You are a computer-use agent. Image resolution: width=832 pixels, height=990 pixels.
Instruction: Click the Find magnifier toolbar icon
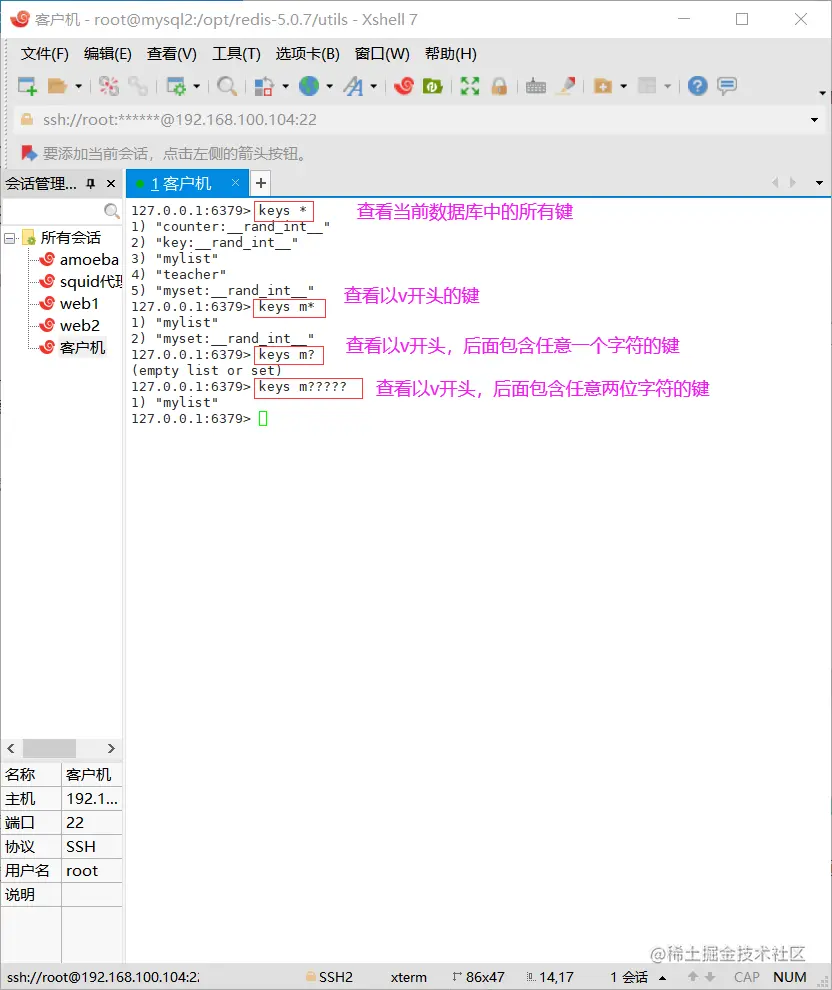pyautogui.click(x=227, y=86)
